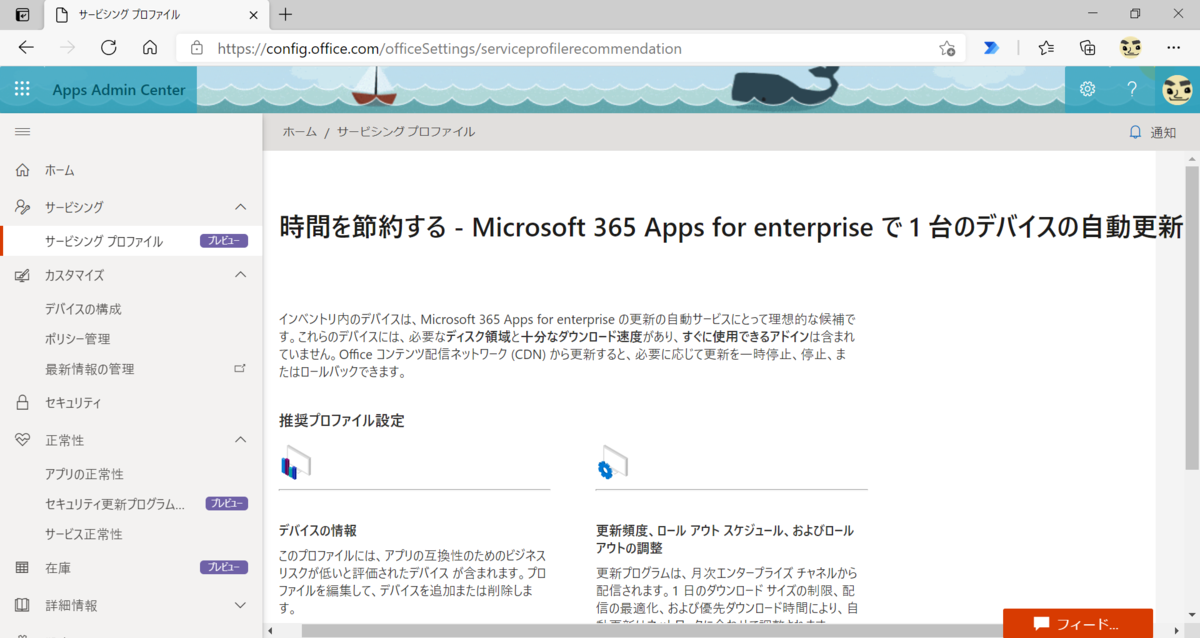Click ホーム breadcrumb link
This screenshot has height=638, width=1200.
coord(300,132)
